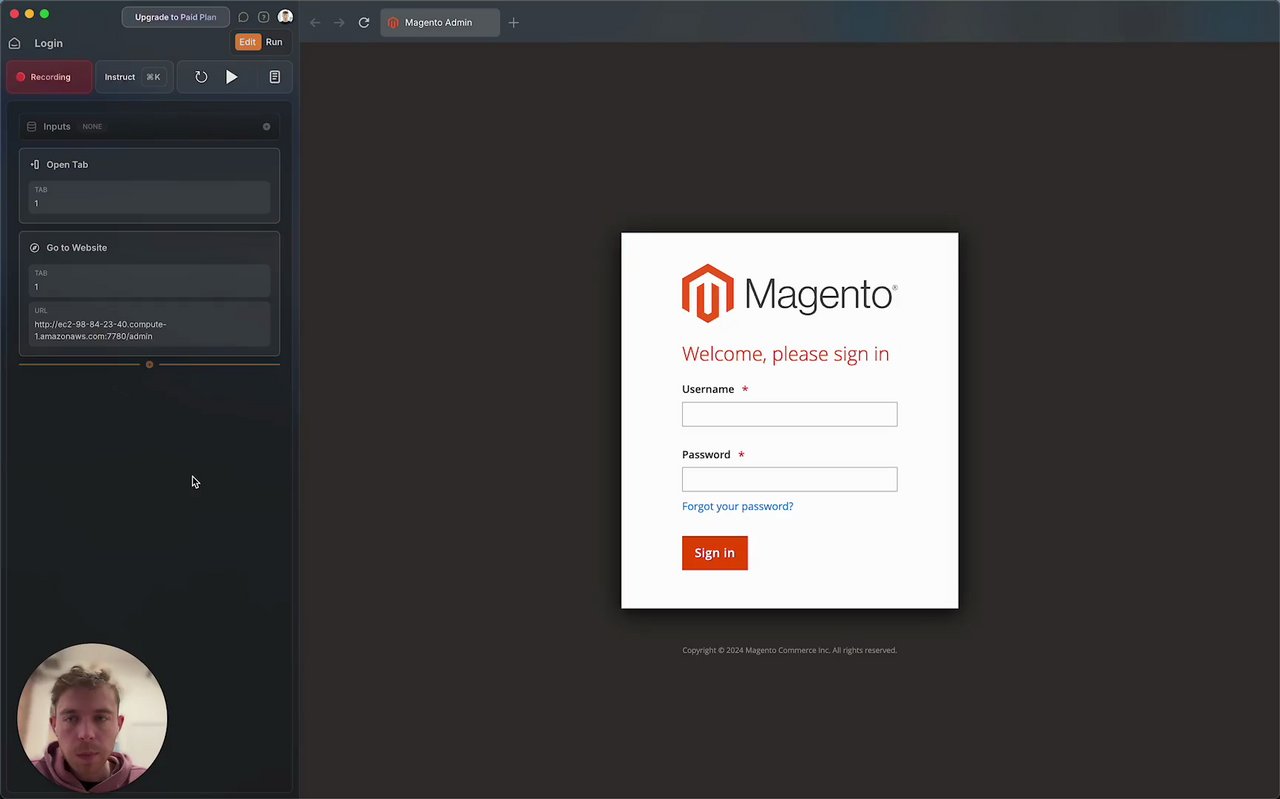Reload the page with refresh icon

pyautogui.click(x=364, y=22)
